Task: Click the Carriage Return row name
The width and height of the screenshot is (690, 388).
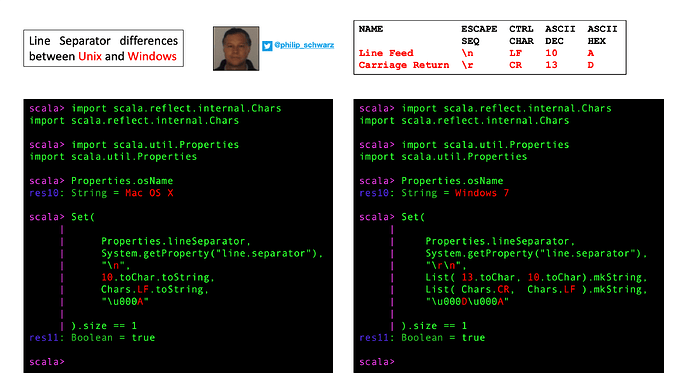Action: (404, 65)
